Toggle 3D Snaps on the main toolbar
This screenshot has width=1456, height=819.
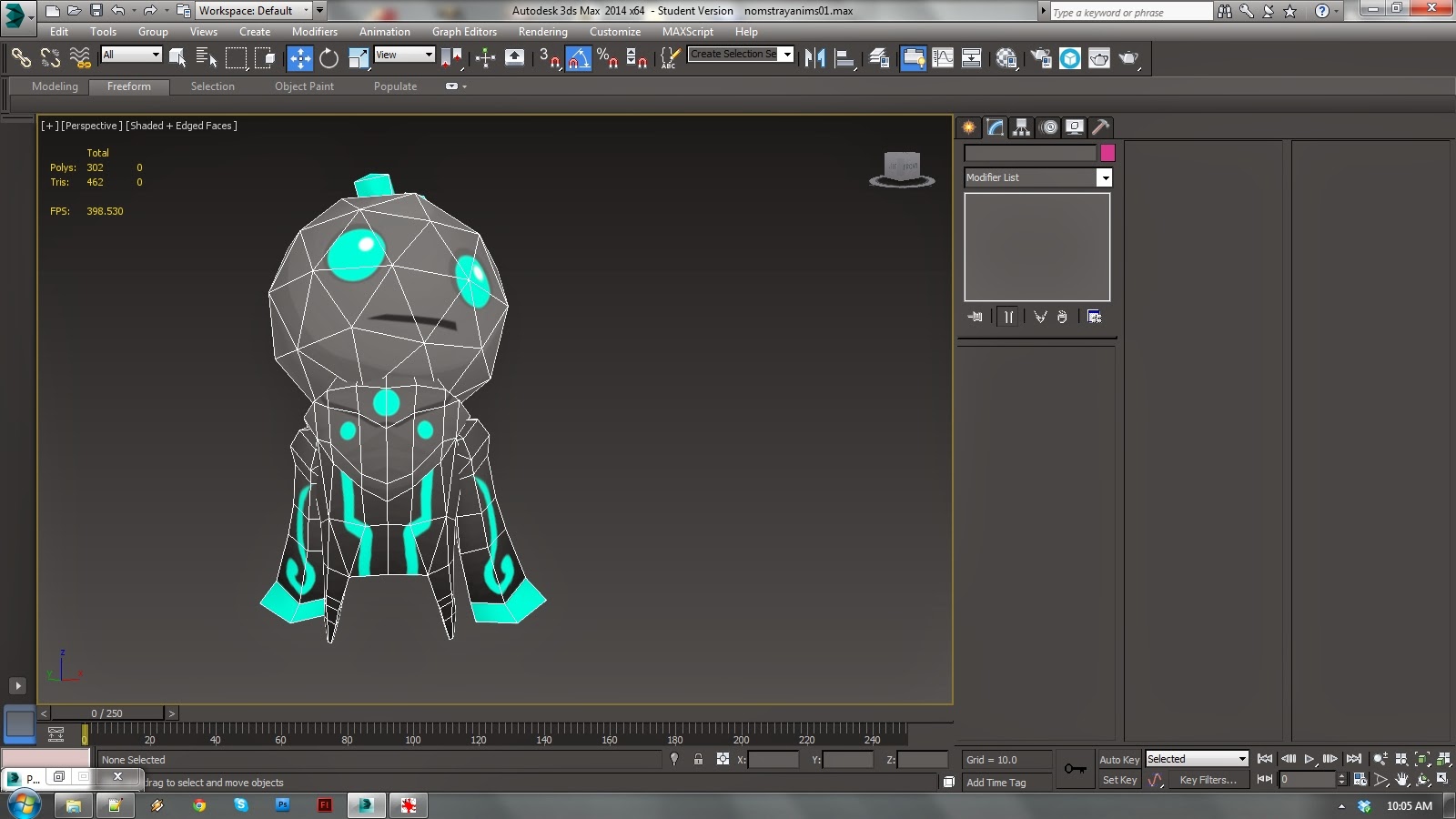(549, 58)
